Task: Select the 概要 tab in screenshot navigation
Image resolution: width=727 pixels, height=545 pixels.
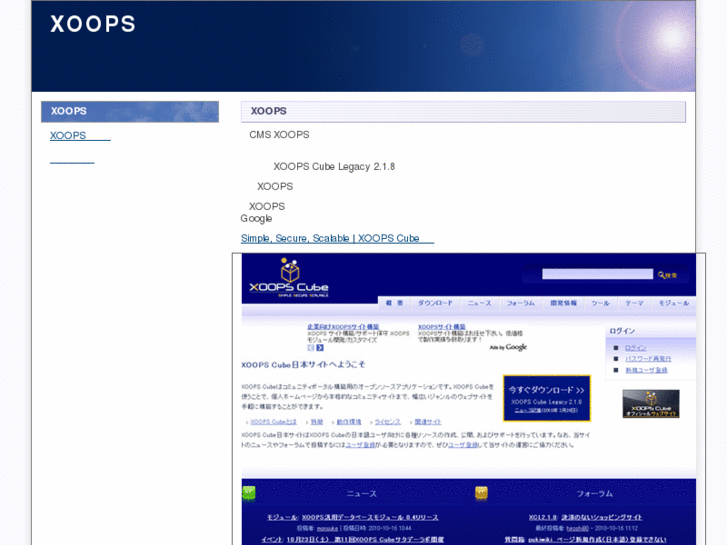Action: 394,303
